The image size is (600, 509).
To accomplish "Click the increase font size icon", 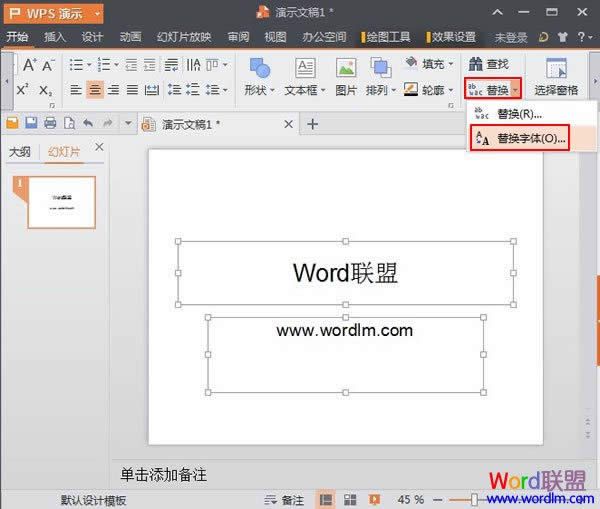I will 29,65.
